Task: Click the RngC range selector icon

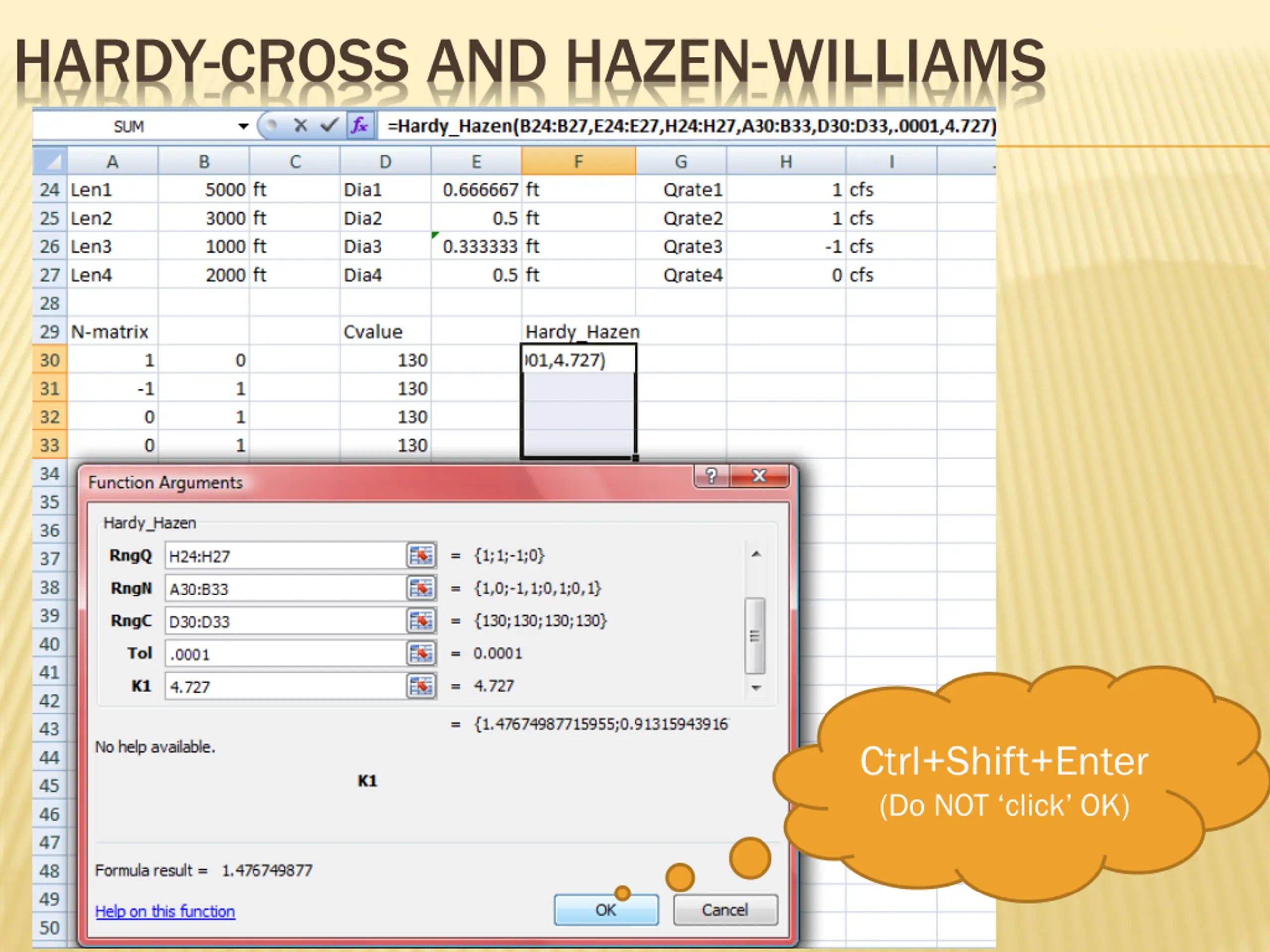Action: pos(421,621)
